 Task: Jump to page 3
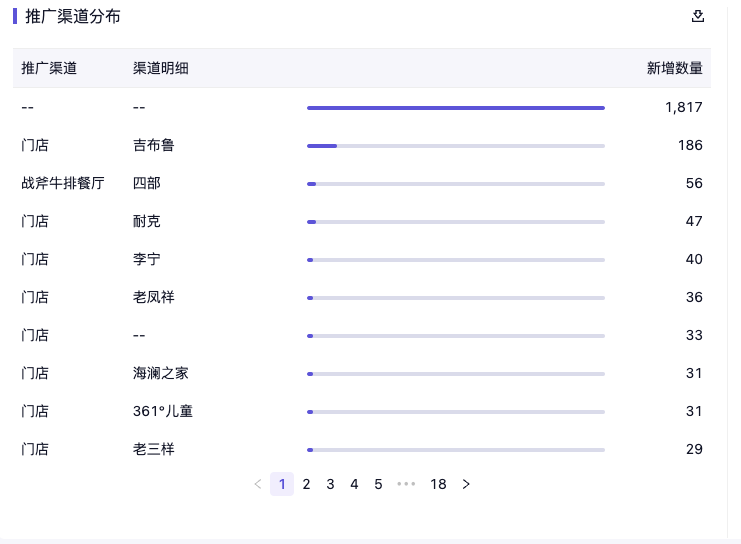point(330,484)
